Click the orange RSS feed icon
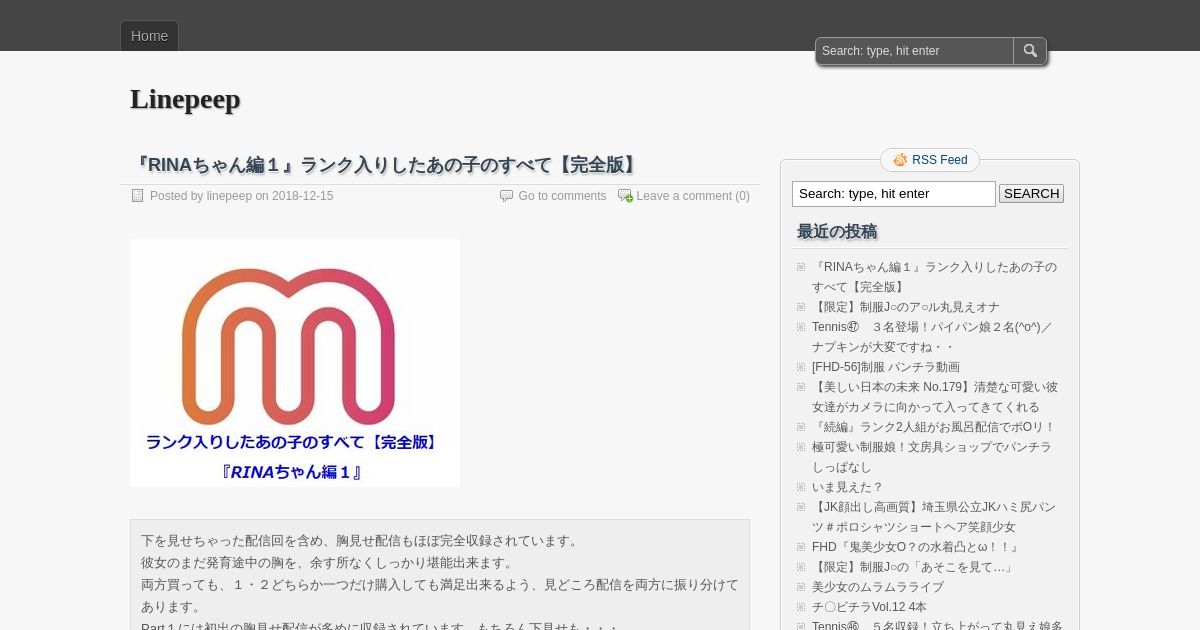 pyautogui.click(x=900, y=160)
